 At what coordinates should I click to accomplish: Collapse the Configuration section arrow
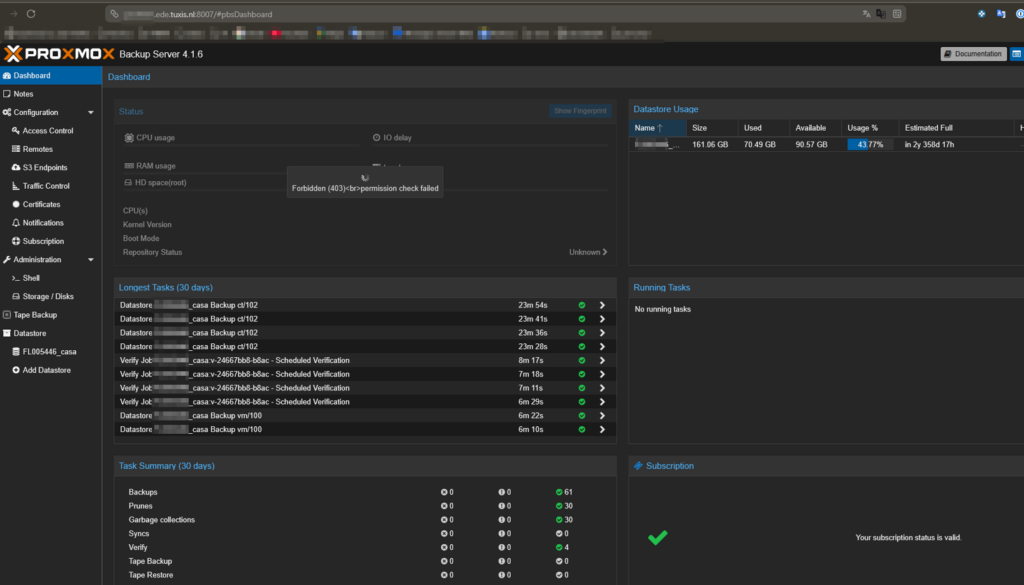point(91,112)
